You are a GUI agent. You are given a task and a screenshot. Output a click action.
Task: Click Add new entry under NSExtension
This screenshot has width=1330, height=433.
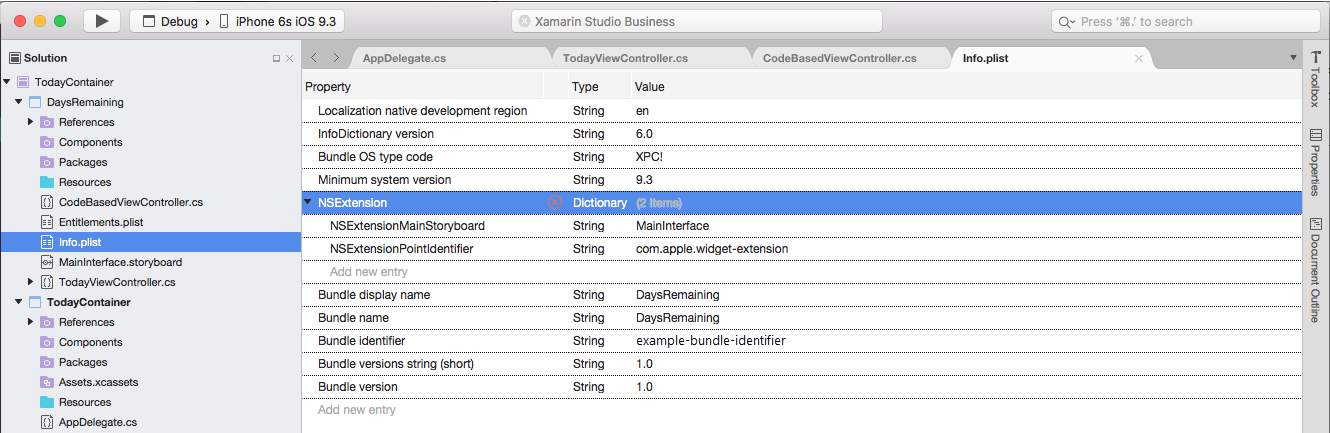pos(369,272)
